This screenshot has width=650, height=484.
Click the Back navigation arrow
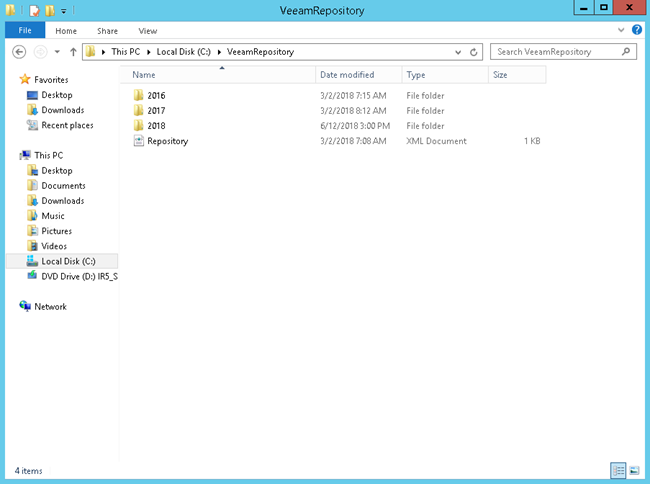click(x=19, y=52)
